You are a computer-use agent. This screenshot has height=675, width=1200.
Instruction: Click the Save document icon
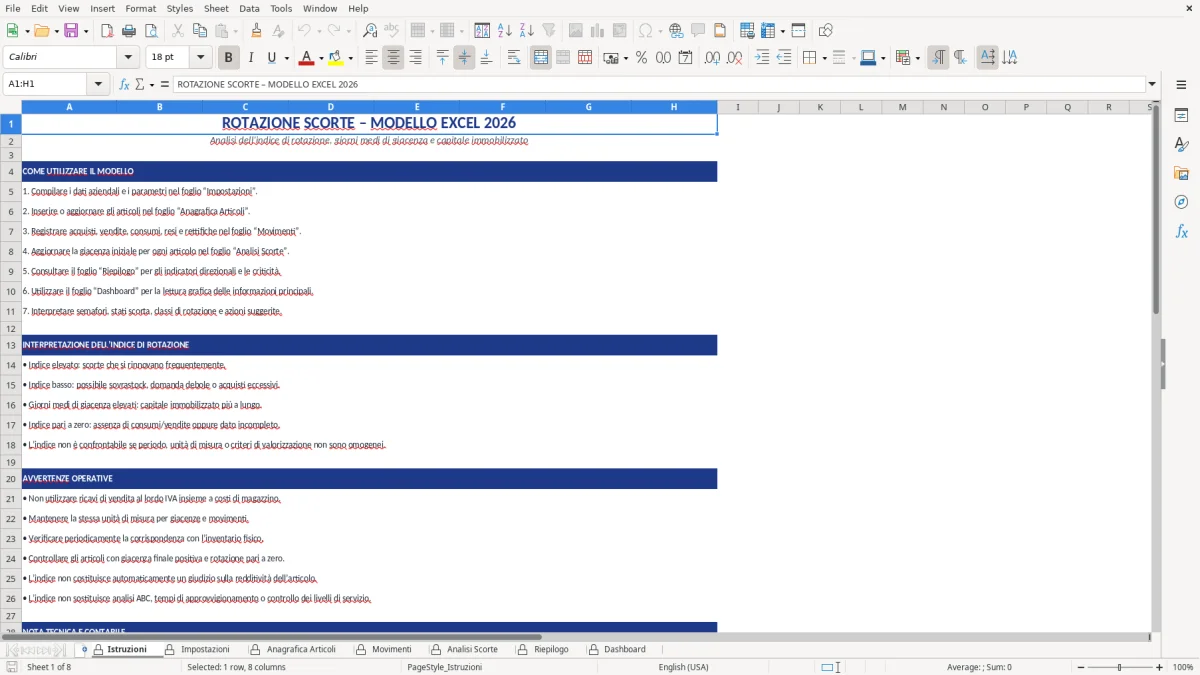tap(71, 31)
